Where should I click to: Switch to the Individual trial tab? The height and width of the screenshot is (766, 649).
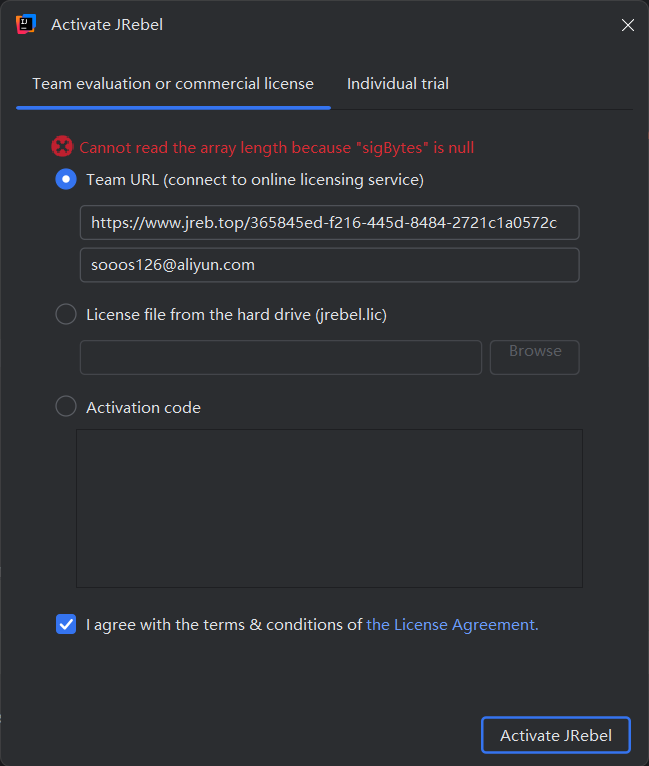click(x=398, y=84)
